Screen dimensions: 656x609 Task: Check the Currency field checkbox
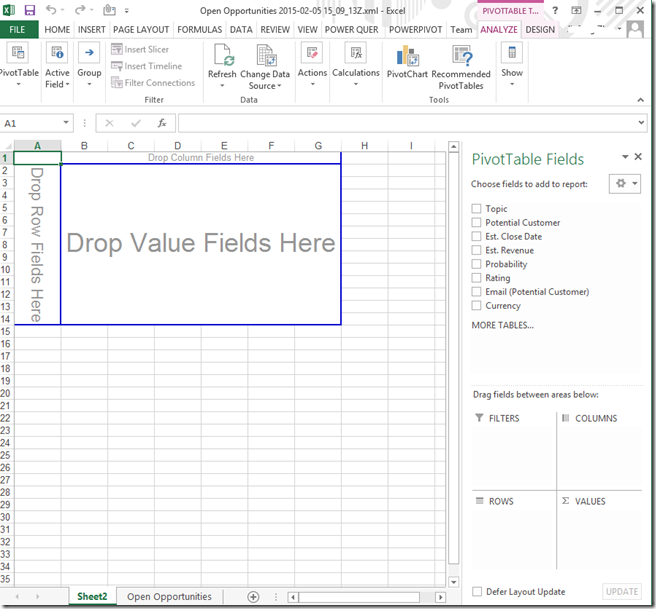click(x=476, y=305)
